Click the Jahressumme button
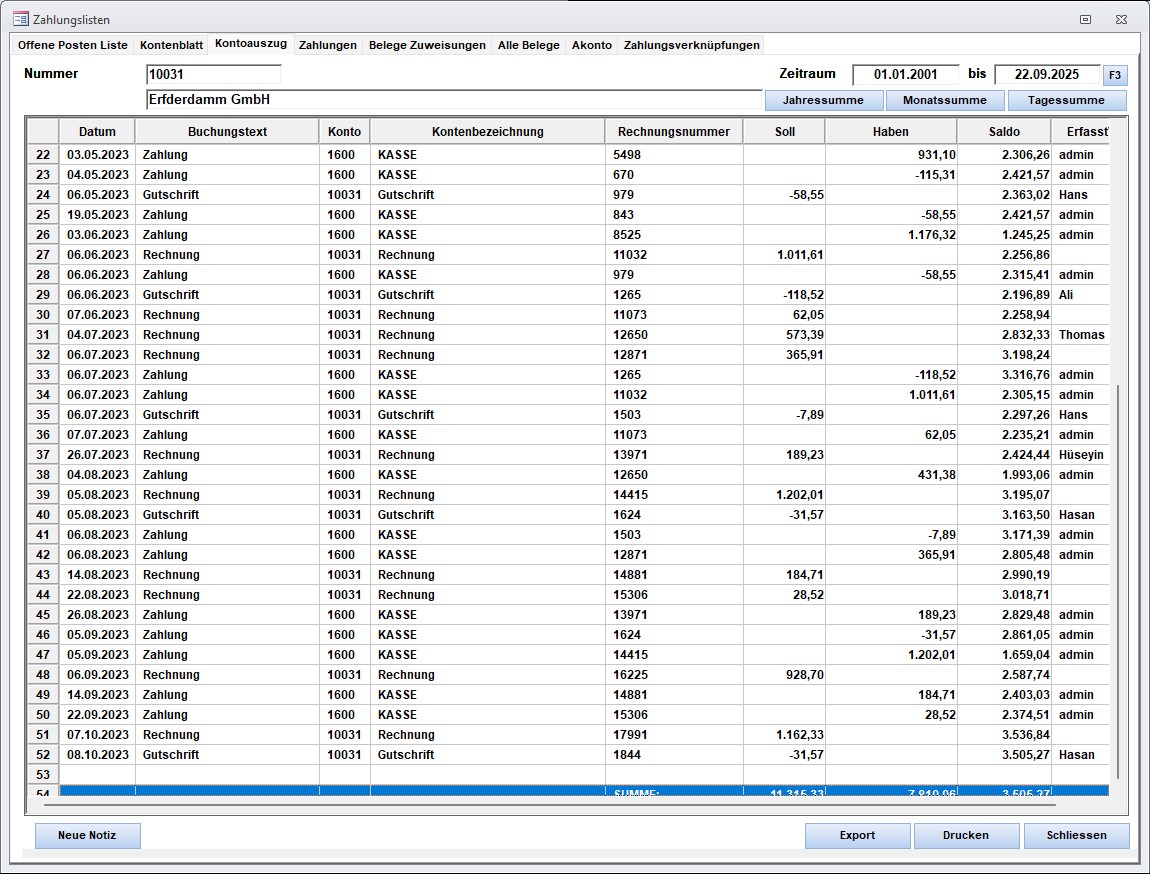Image resolution: width=1150 pixels, height=874 pixels. click(824, 100)
